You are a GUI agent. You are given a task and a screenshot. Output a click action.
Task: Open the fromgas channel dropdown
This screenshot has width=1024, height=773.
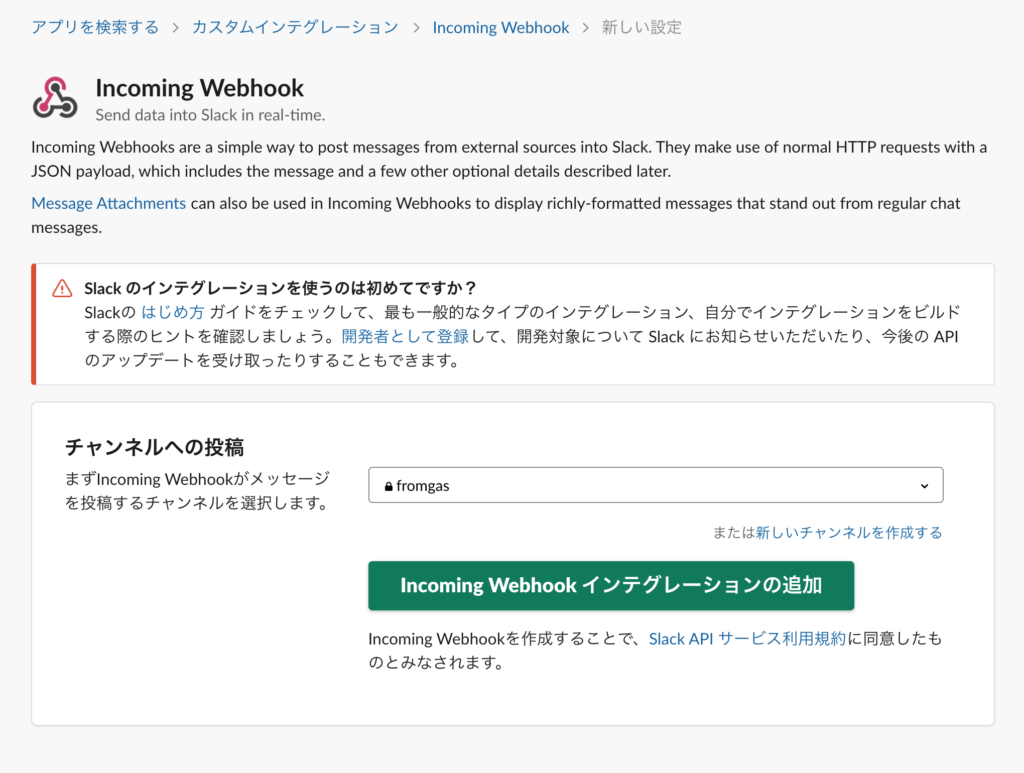pos(656,485)
